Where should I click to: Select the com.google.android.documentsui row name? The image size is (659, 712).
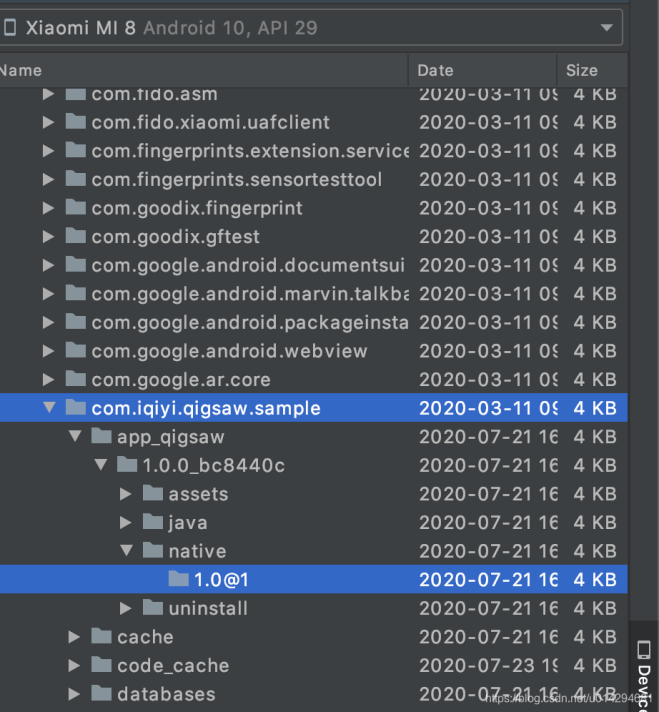coord(248,266)
